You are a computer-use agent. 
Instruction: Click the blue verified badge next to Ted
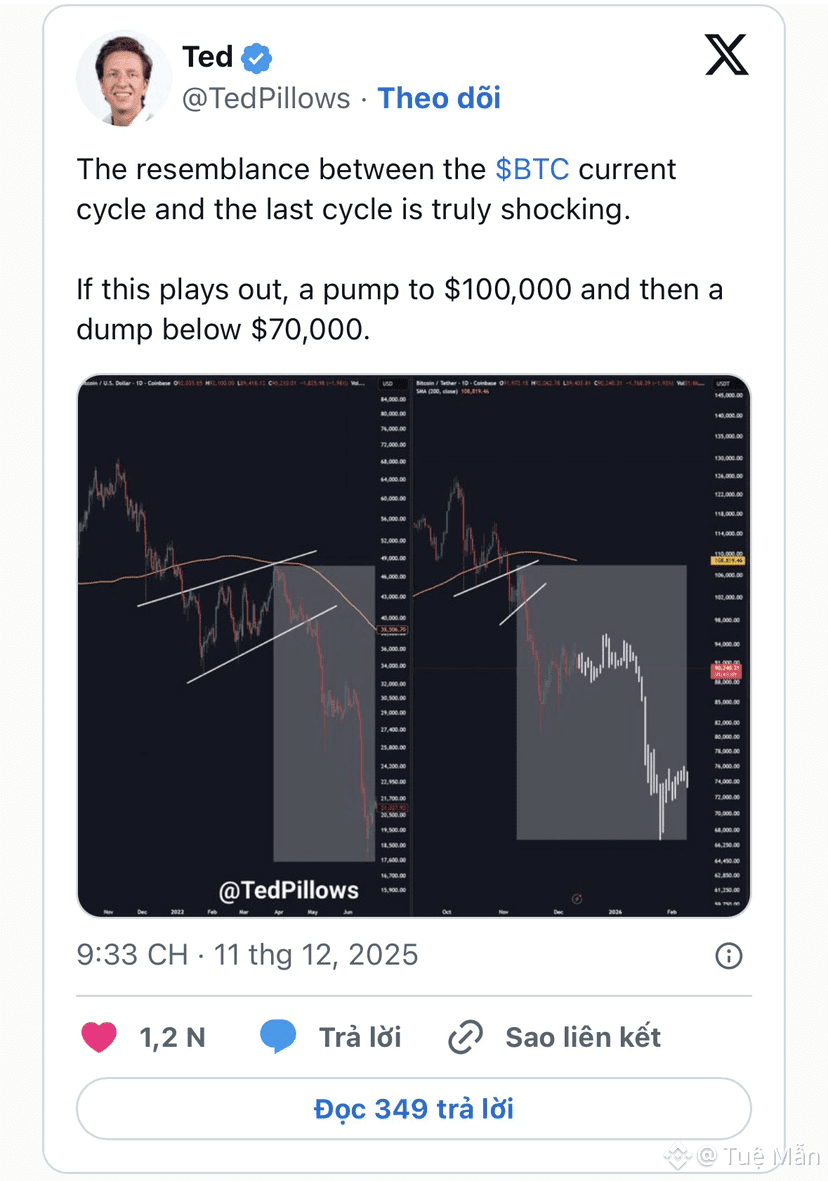257,58
